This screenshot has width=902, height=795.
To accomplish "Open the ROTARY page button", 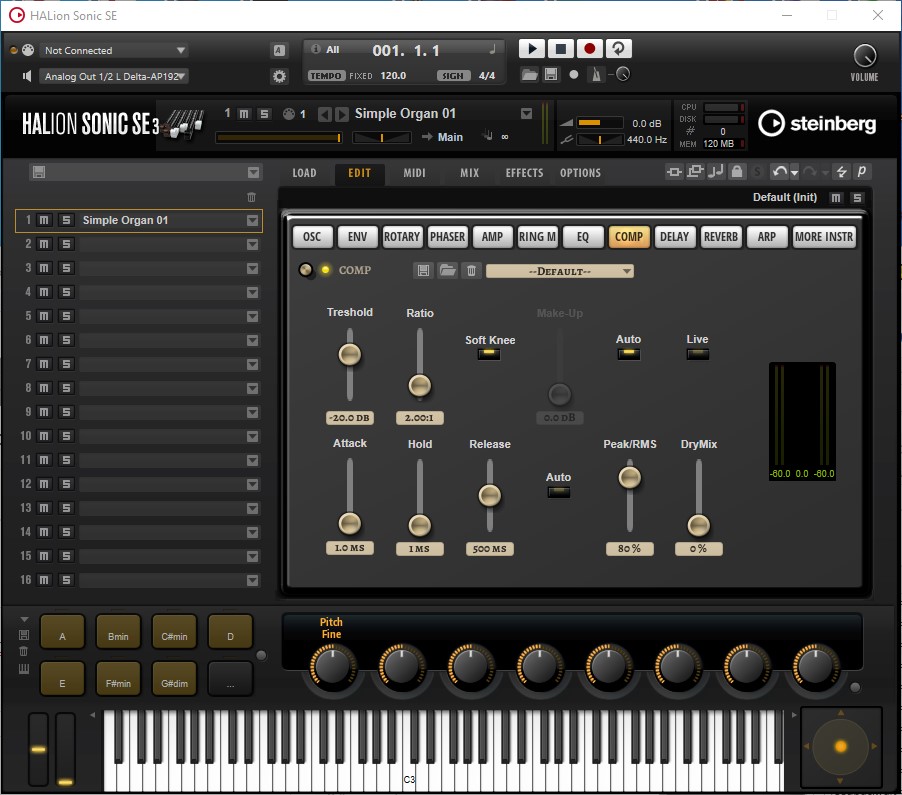I will pos(402,237).
